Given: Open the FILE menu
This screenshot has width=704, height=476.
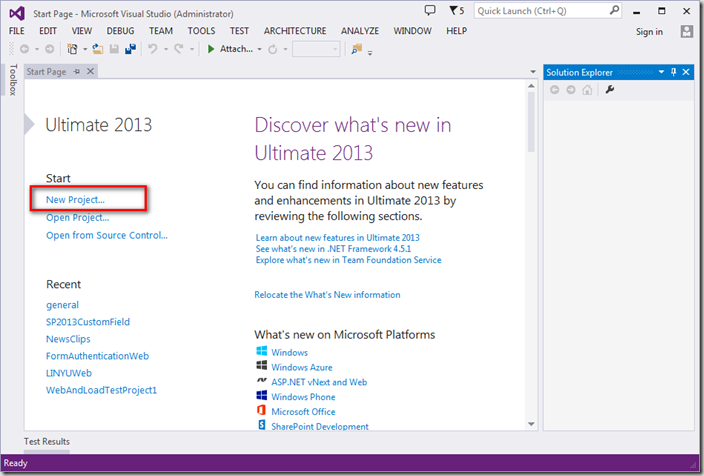Looking at the screenshot, I should point(17,31).
